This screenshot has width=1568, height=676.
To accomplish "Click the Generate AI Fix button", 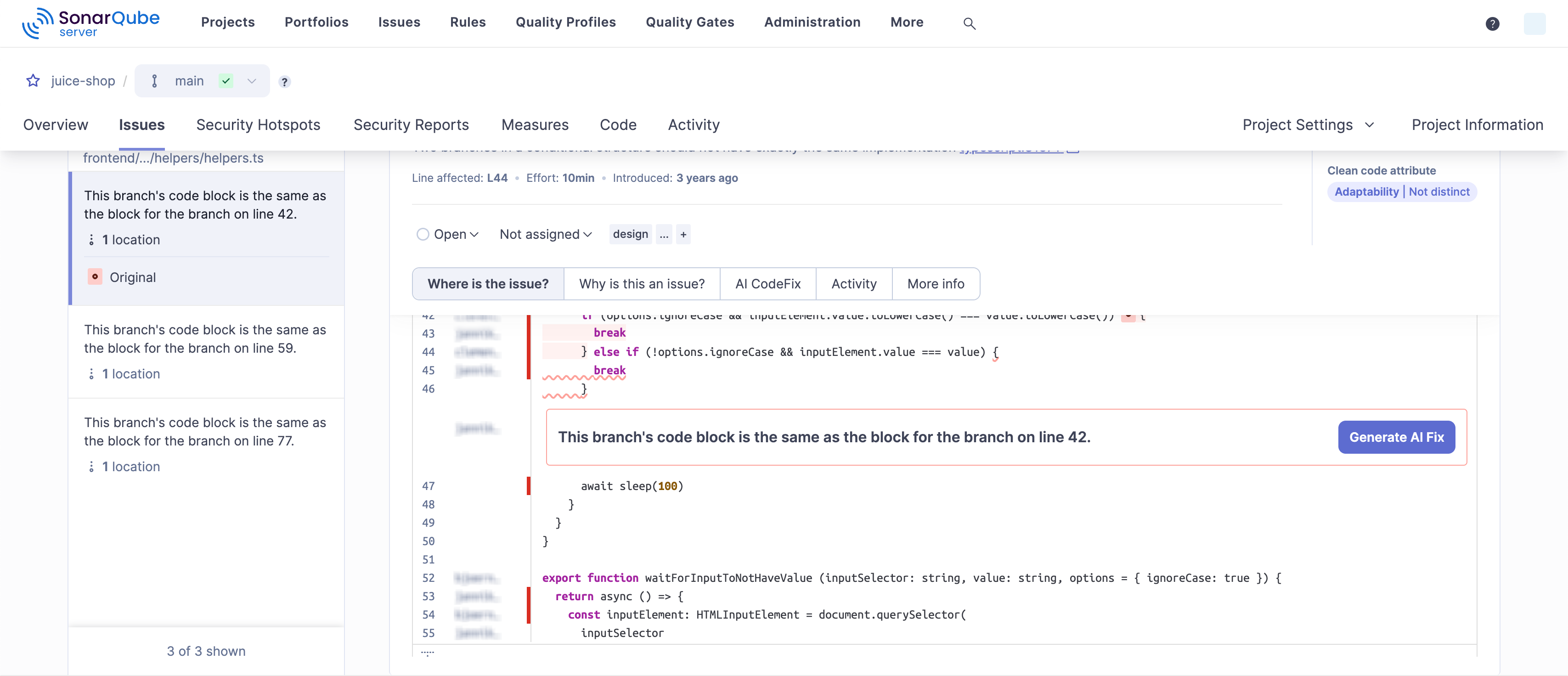I will point(1396,437).
